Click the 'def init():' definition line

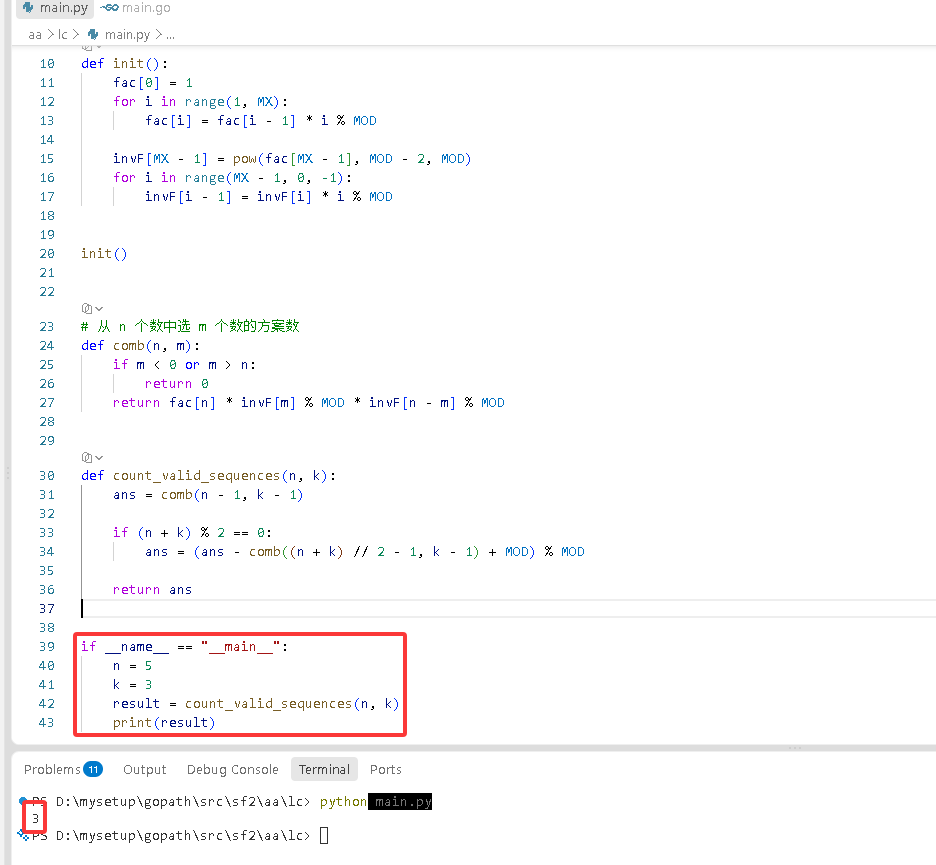[125, 63]
